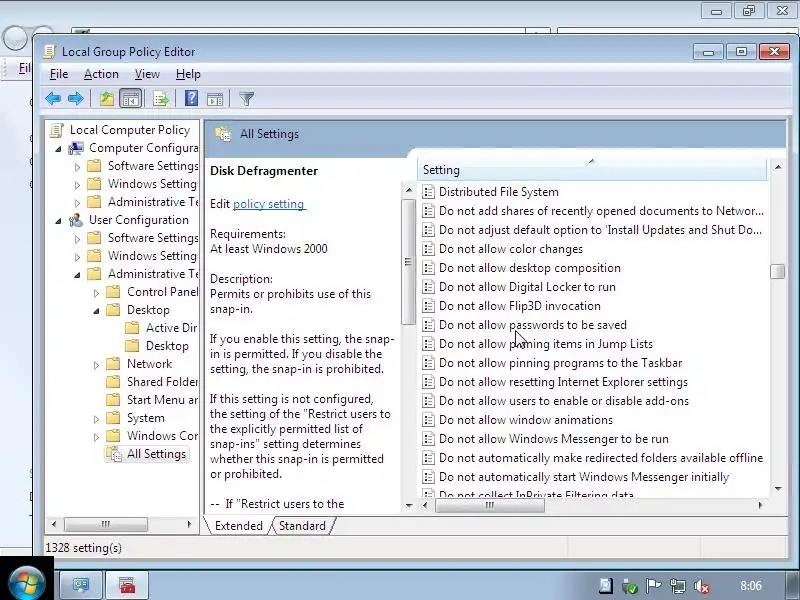
Task: Click icon beside Distributed File System setting
Action: (429, 192)
